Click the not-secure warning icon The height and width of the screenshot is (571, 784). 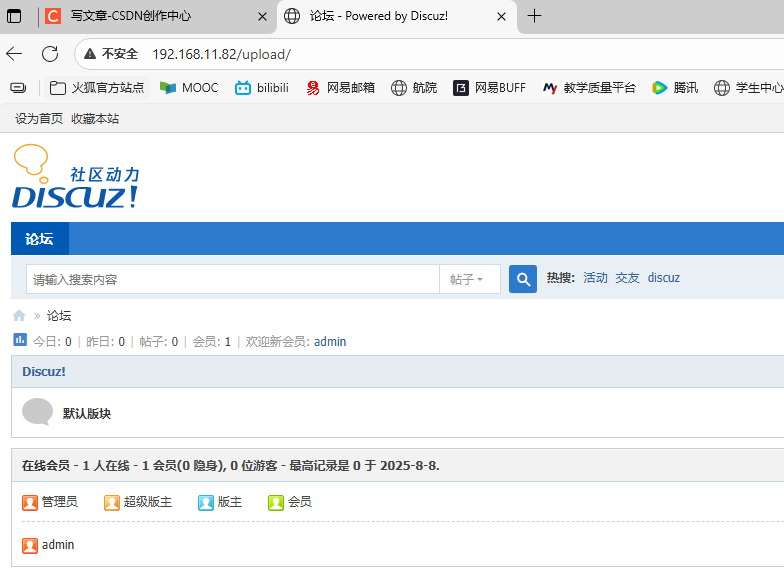(90, 54)
